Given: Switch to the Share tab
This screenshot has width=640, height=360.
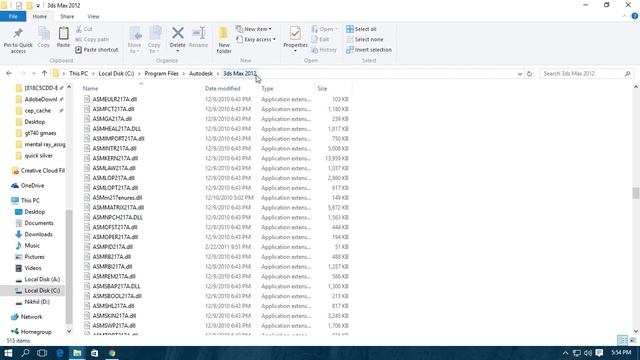Looking at the screenshot, I should click(67, 17).
